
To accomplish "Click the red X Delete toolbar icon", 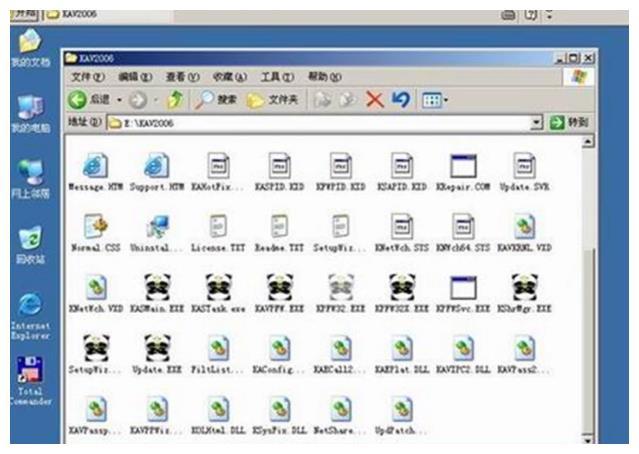I will 375,99.
